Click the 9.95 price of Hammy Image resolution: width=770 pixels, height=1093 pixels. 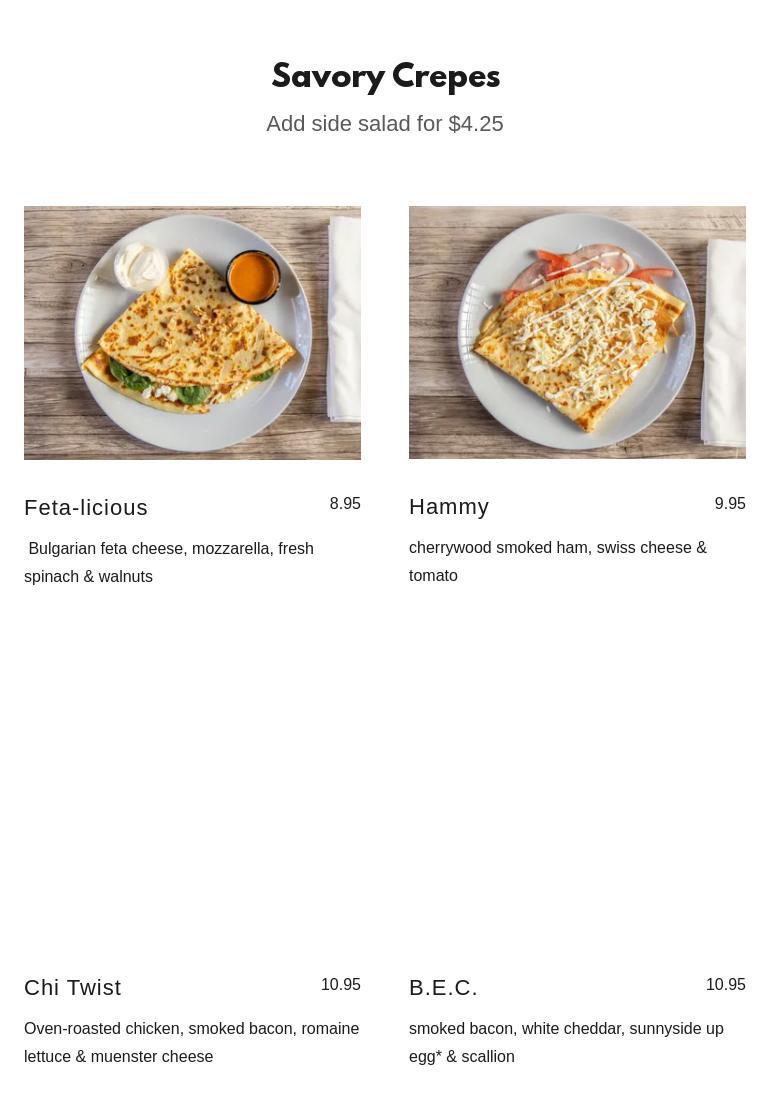tap(730, 503)
